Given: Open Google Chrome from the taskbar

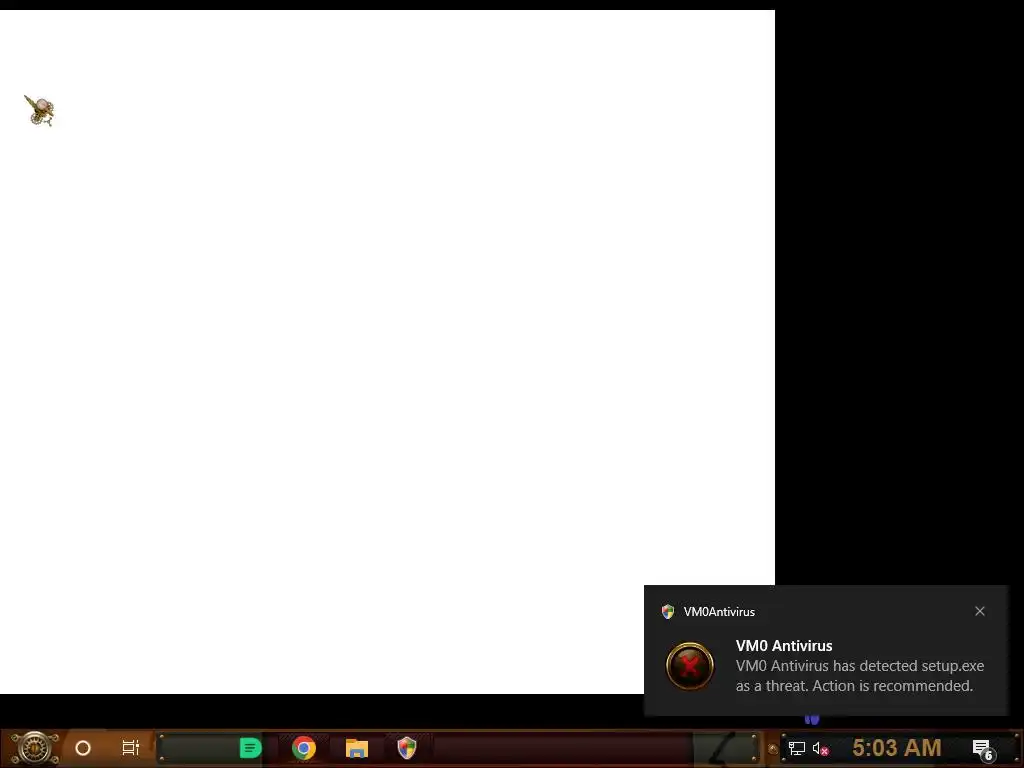Looking at the screenshot, I should [x=304, y=748].
